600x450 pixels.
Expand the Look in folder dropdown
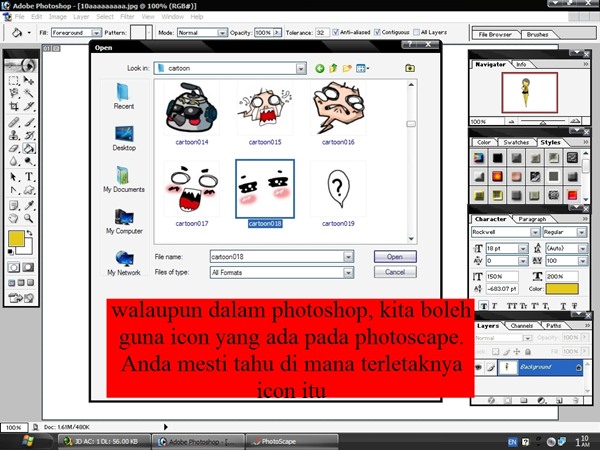tap(301, 69)
